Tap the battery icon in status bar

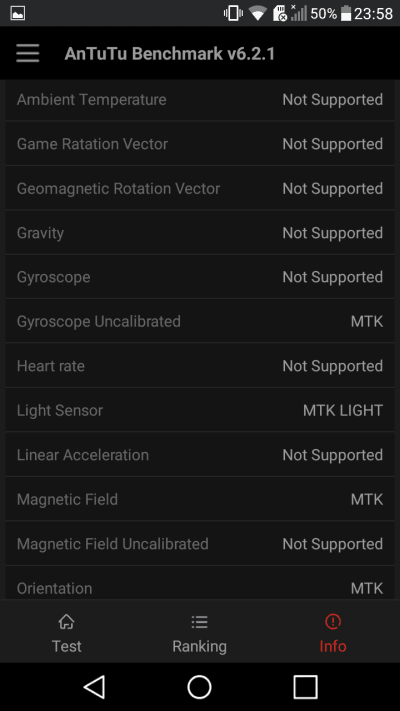(x=346, y=13)
